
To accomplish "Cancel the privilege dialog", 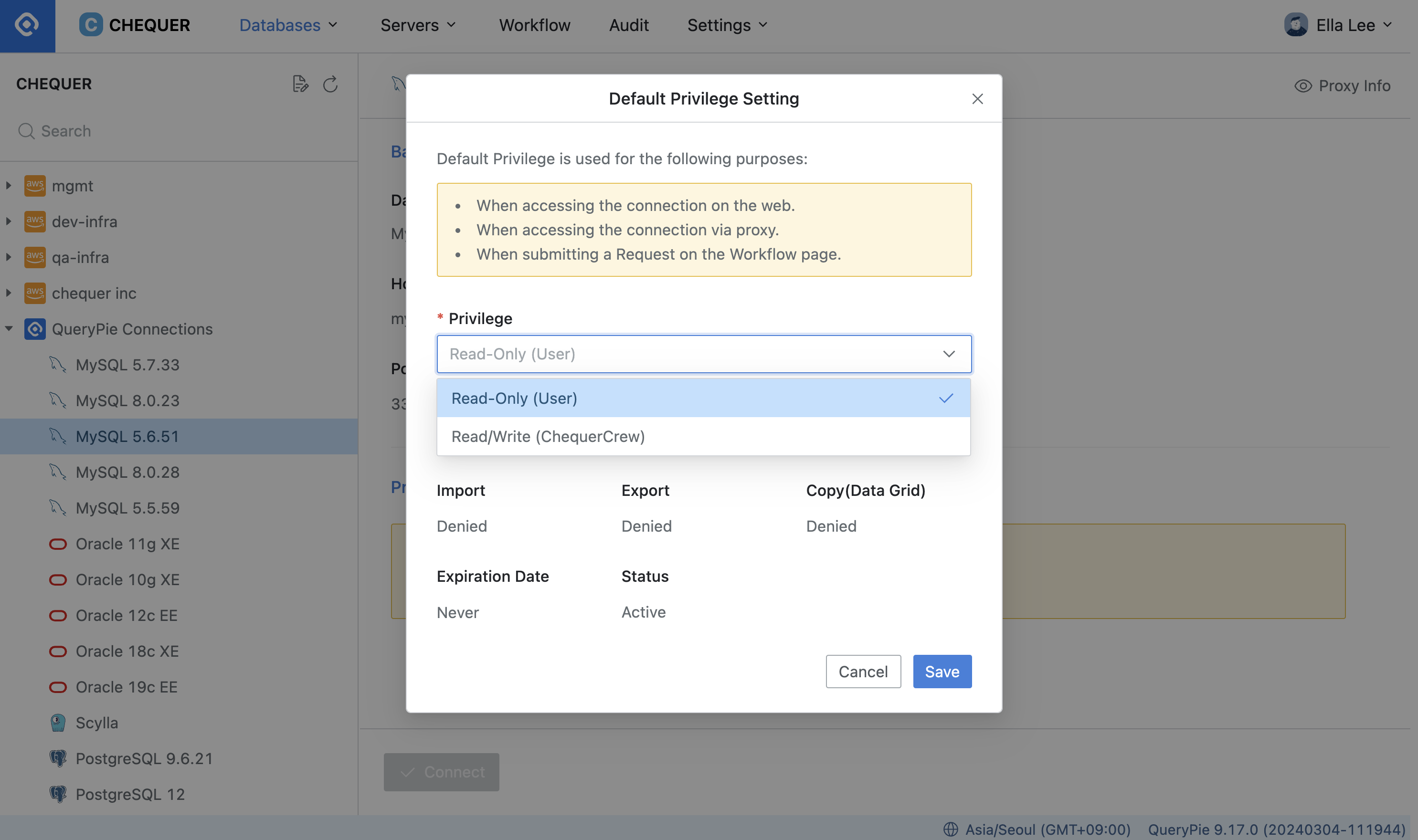I will coord(863,672).
